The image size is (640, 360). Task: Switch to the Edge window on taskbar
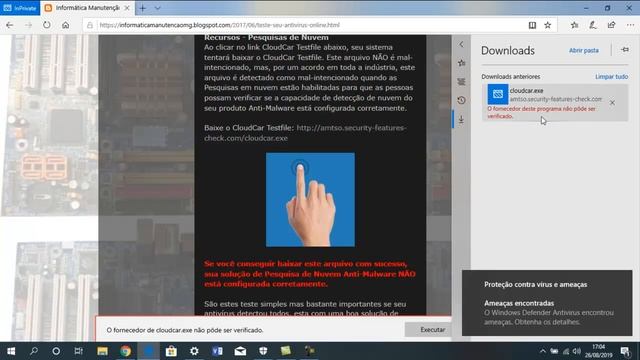pyautogui.click(x=148, y=351)
